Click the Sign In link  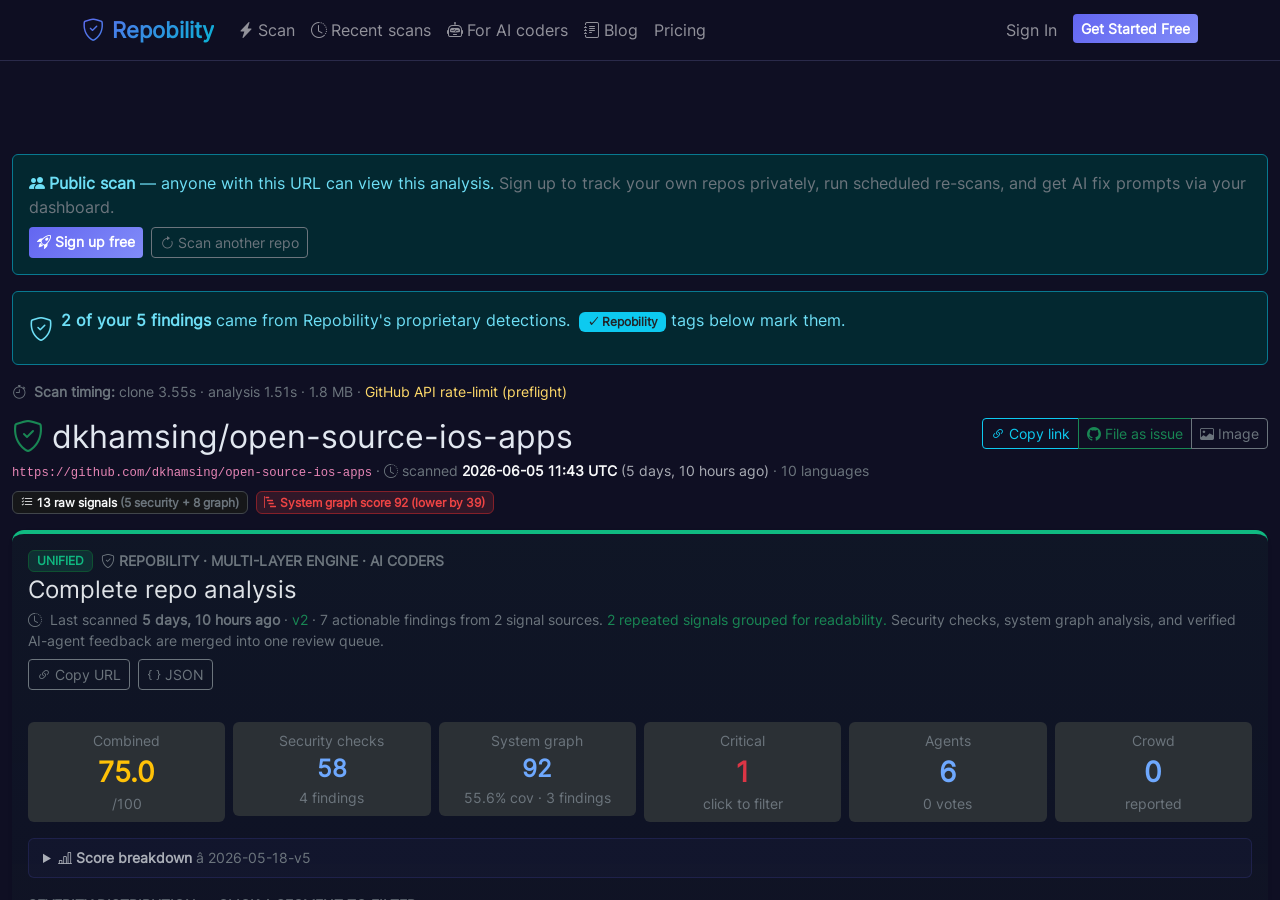(x=1031, y=30)
